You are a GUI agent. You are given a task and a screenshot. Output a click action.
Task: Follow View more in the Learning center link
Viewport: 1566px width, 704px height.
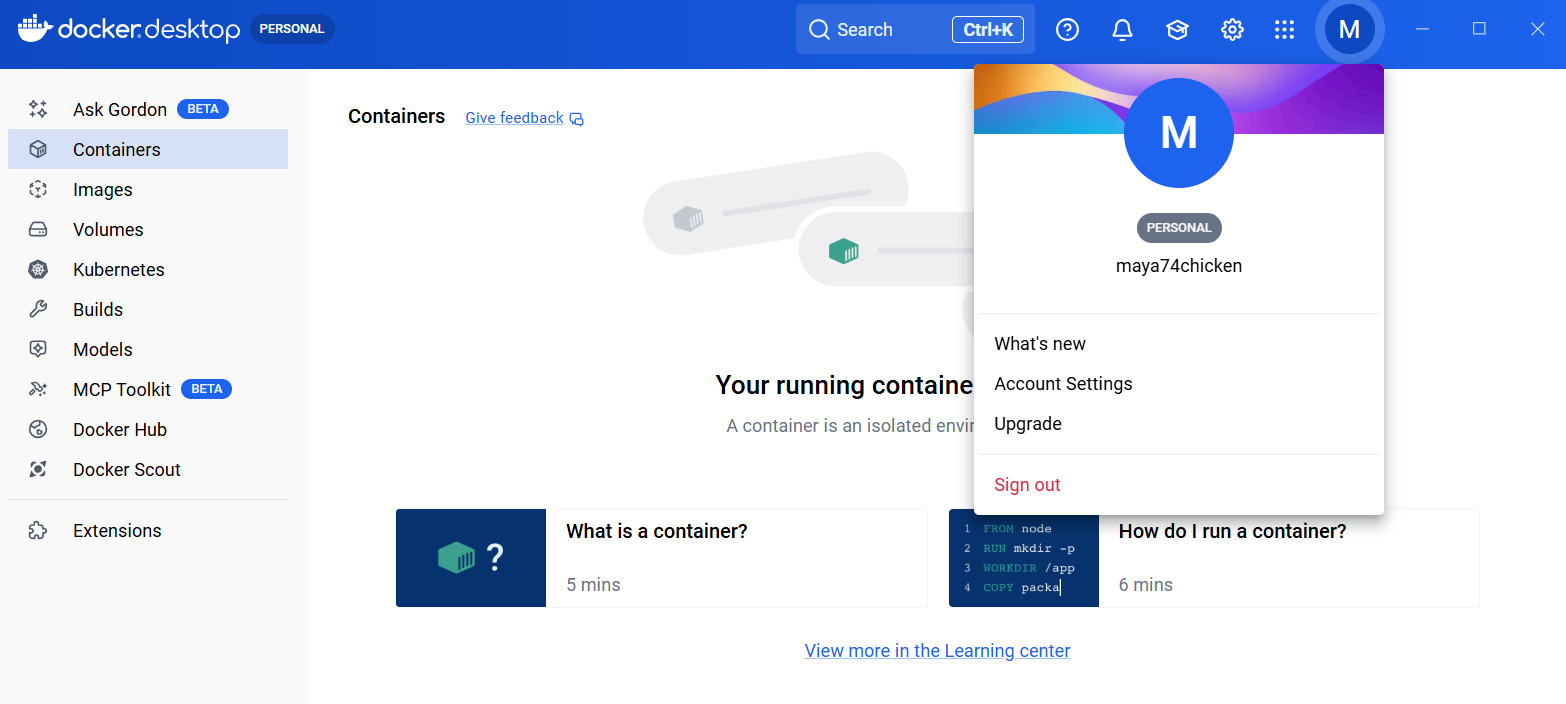(x=937, y=651)
